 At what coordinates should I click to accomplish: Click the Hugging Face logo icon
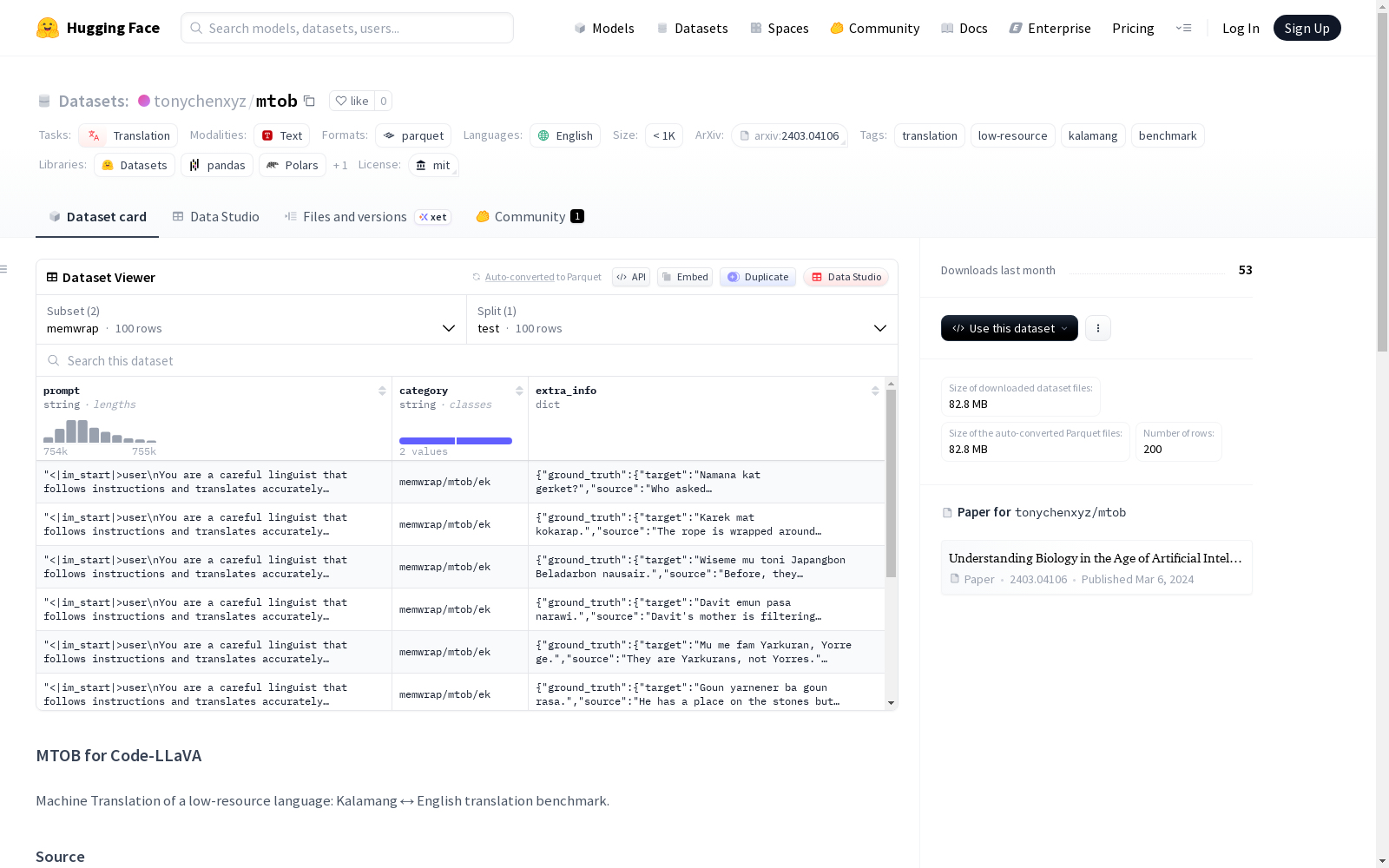tap(48, 28)
